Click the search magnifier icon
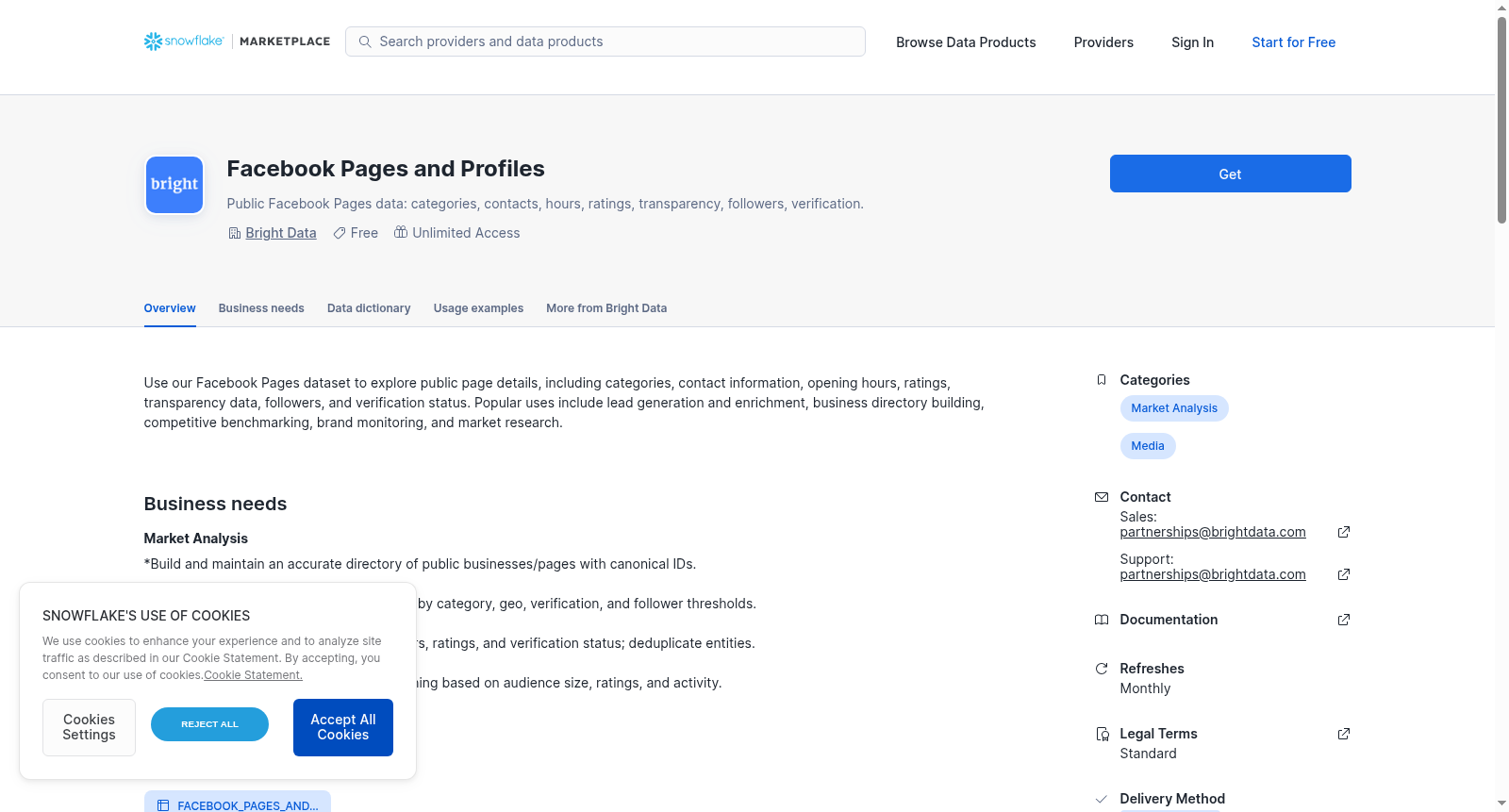Image resolution: width=1509 pixels, height=812 pixels. coord(365,41)
